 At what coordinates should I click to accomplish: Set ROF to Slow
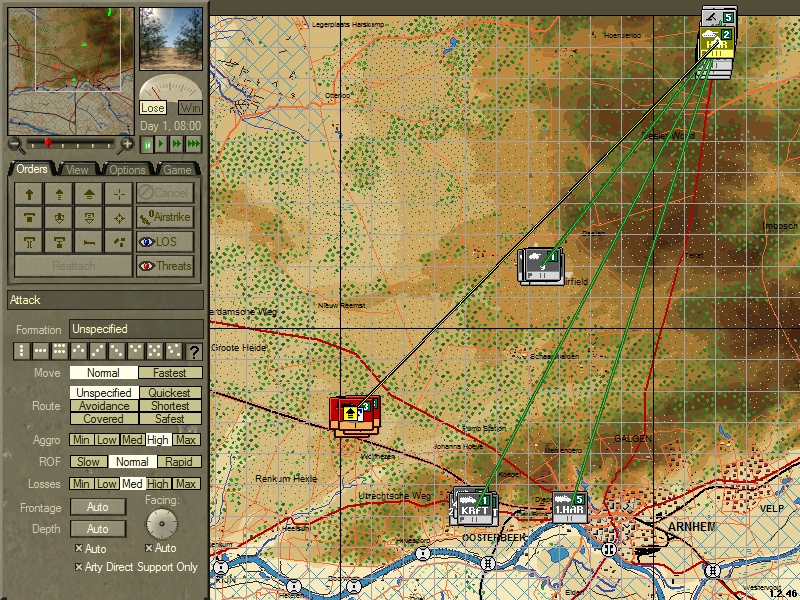(x=88, y=462)
